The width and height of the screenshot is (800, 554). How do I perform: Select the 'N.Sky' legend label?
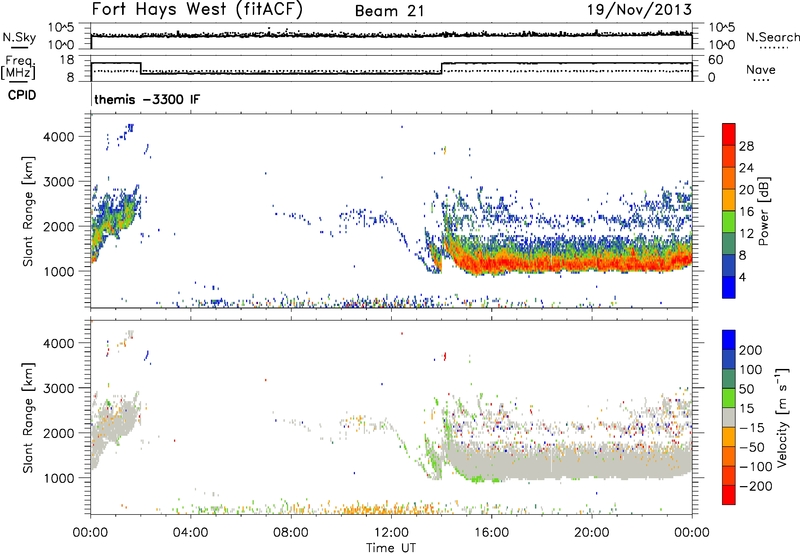pos(19,37)
